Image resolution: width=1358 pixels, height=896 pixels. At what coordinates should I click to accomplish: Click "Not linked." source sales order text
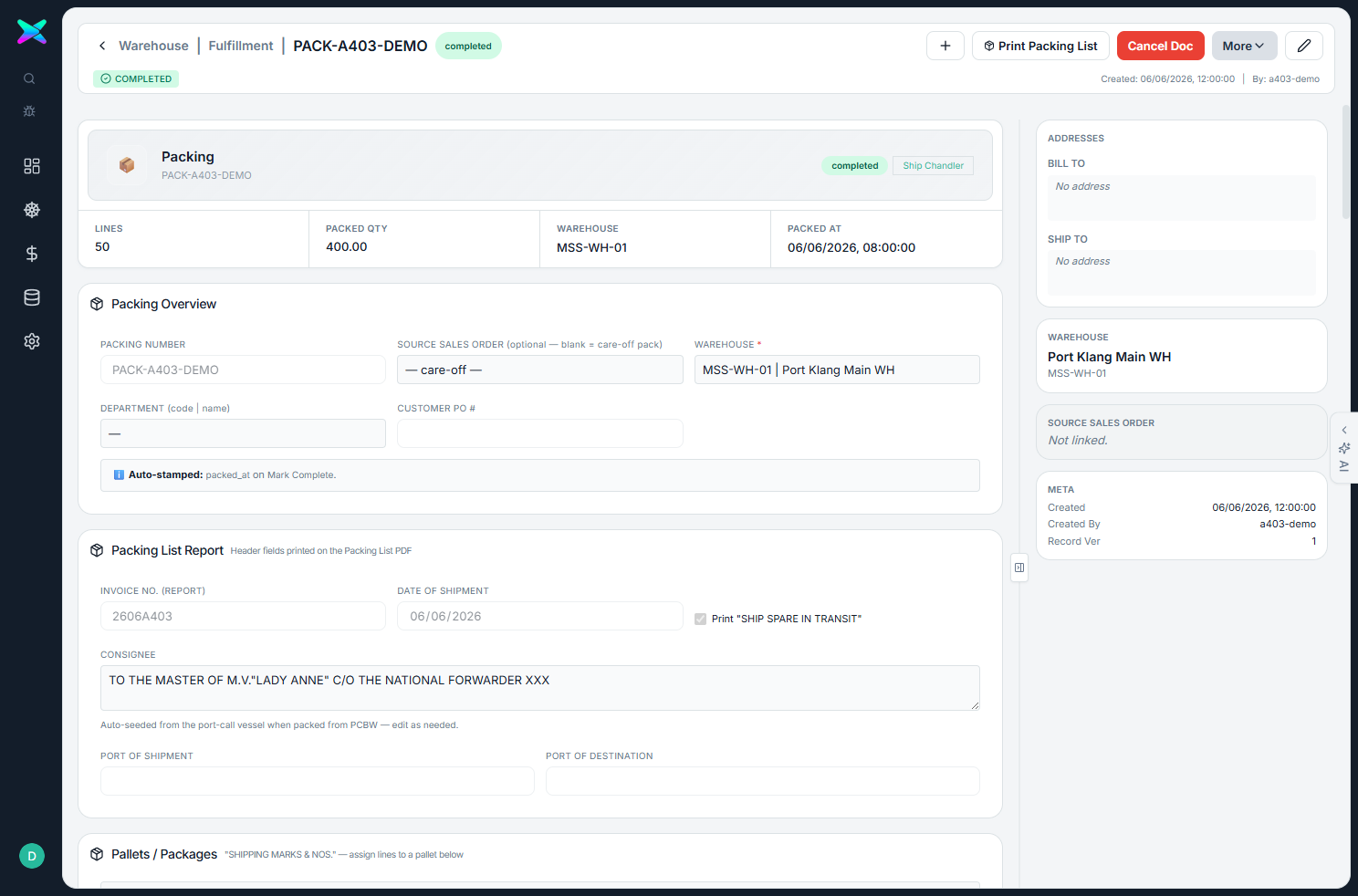click(1078, 440)
